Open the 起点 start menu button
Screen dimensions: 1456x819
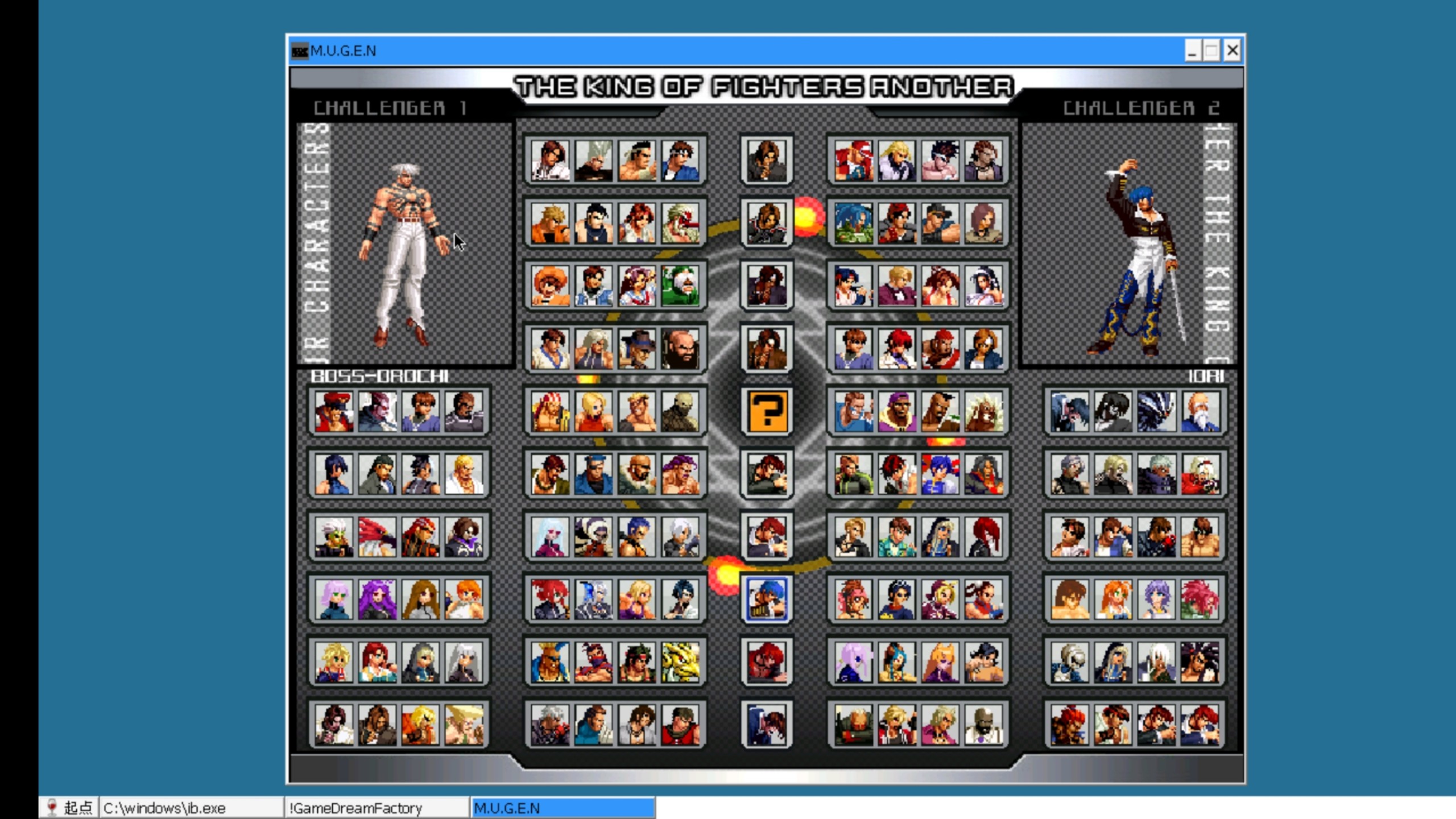coord(69,808)
